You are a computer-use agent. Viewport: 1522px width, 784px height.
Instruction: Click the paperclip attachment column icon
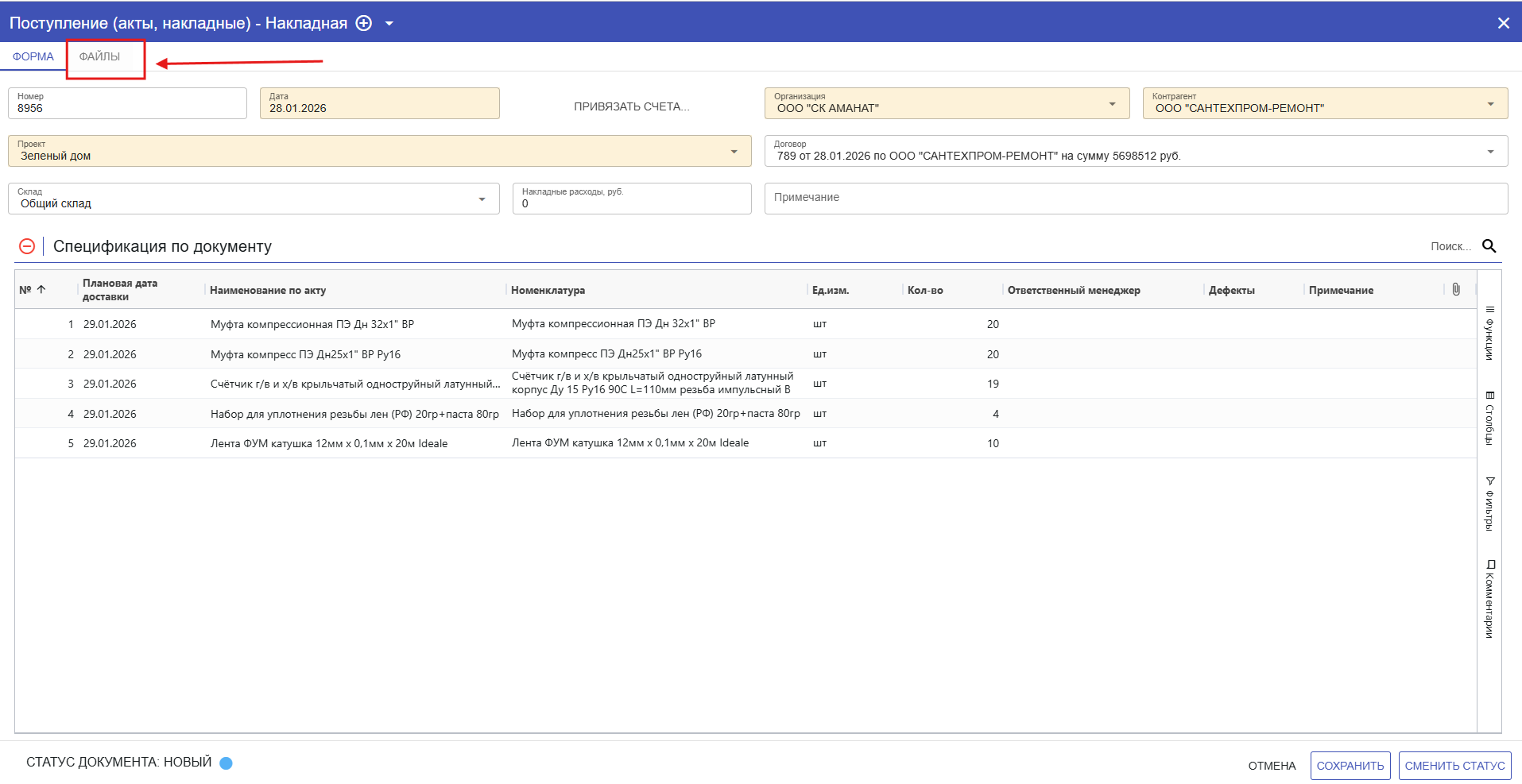1455,290
